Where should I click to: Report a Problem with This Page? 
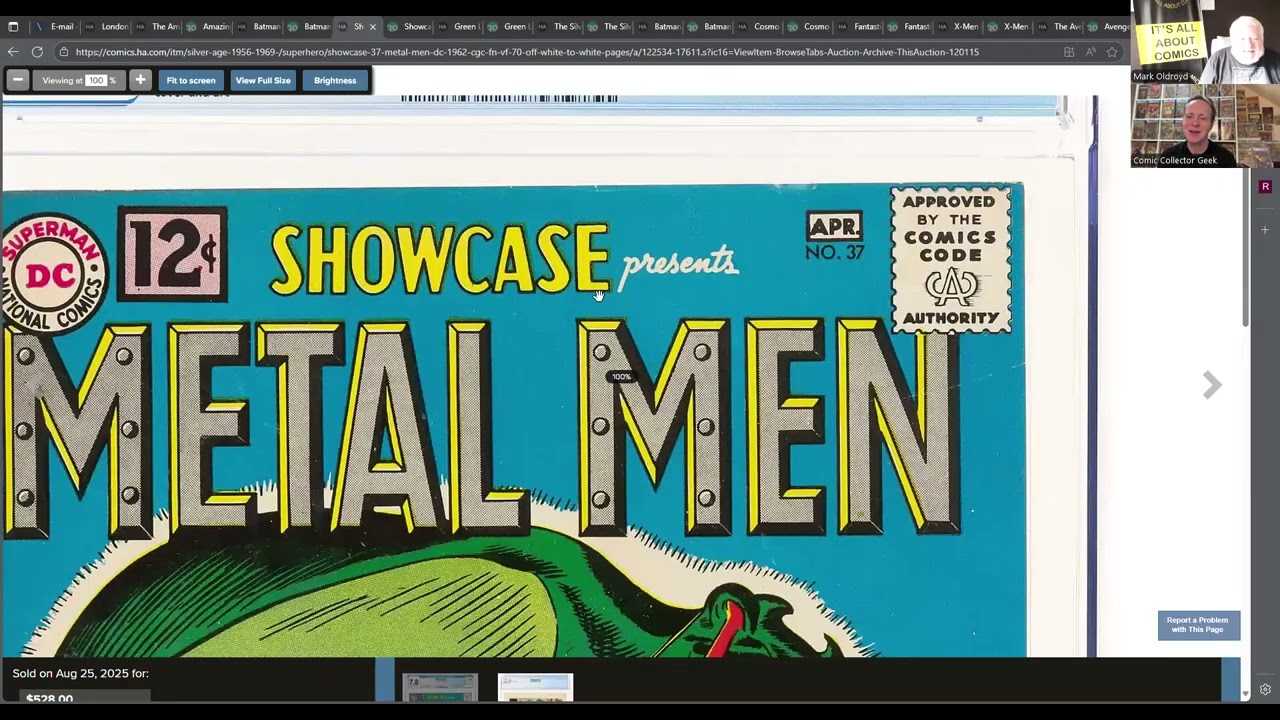[x=1198, y=625]
